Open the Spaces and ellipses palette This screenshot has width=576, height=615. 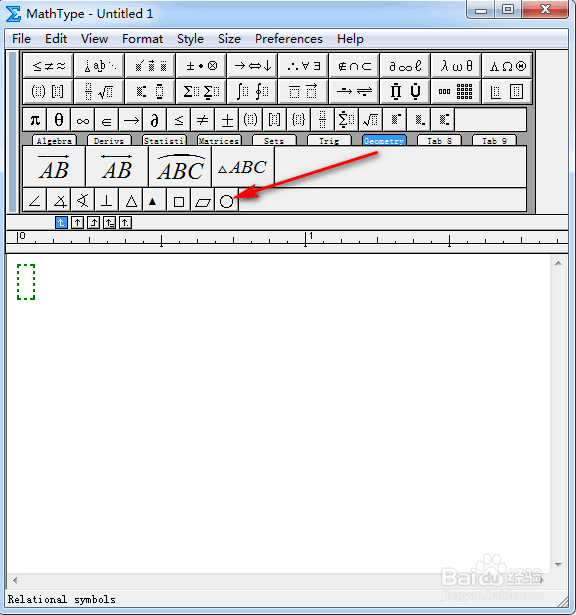click(99, 66)
